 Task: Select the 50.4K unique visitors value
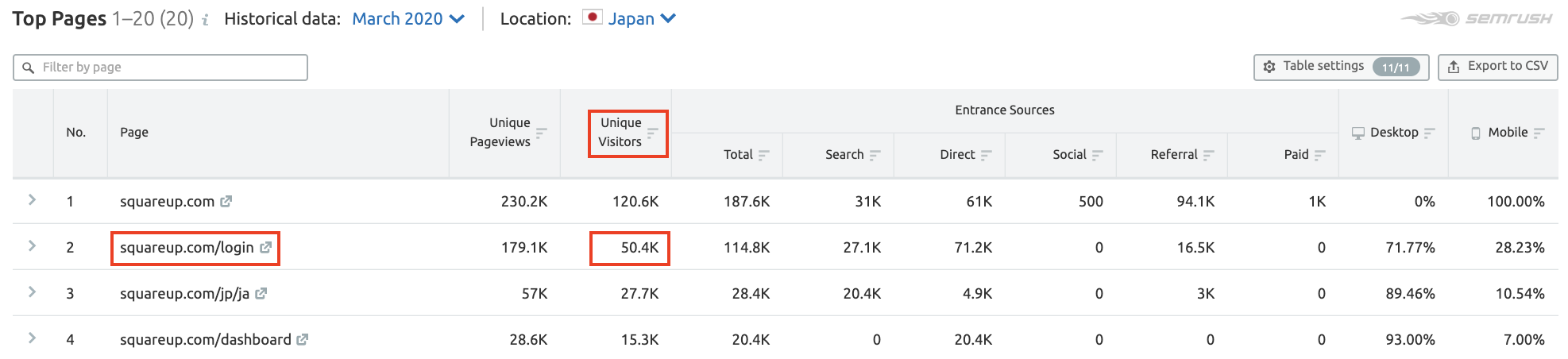coord(639,248)
